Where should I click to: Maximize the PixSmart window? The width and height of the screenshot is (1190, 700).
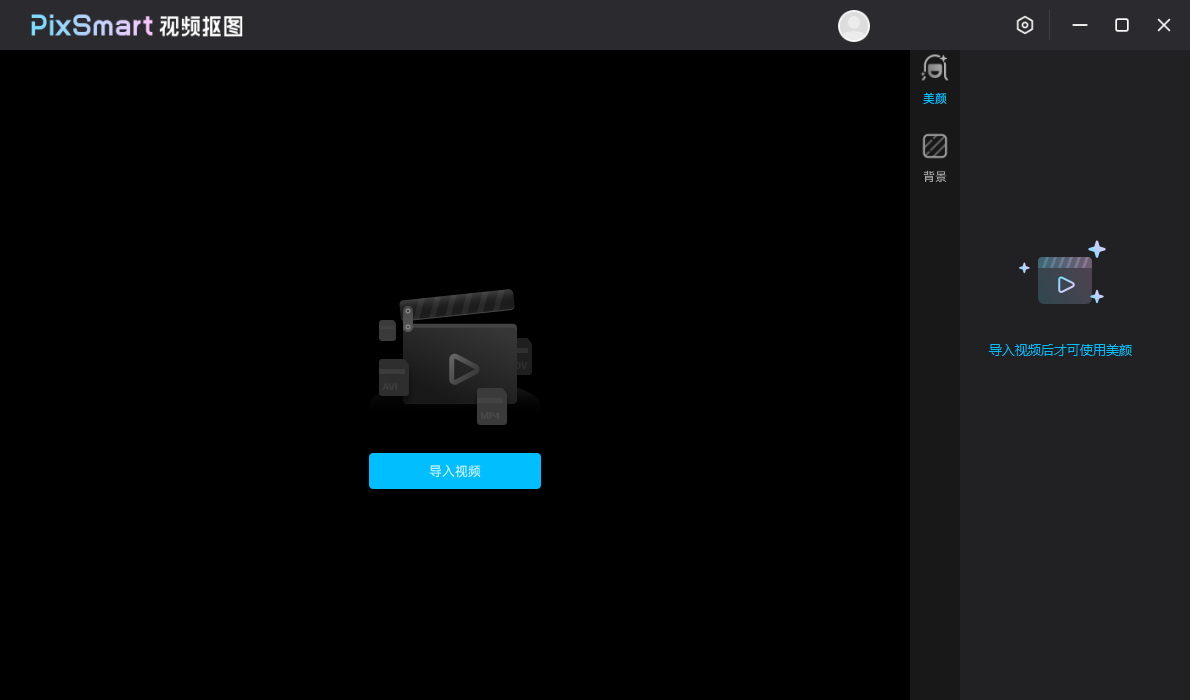1121,24
